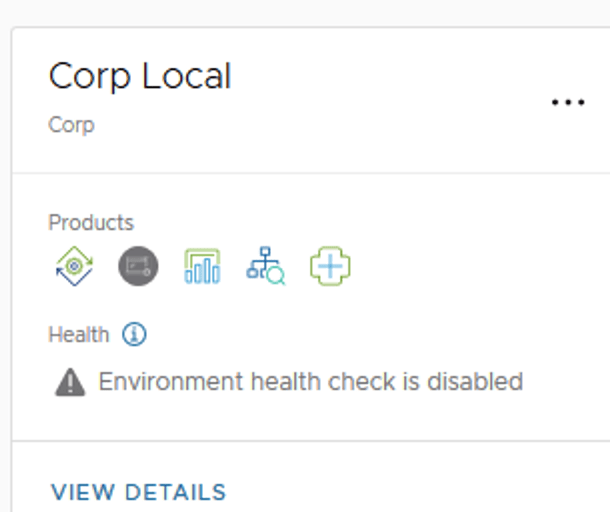Select the green cross plus product icon

330,267
